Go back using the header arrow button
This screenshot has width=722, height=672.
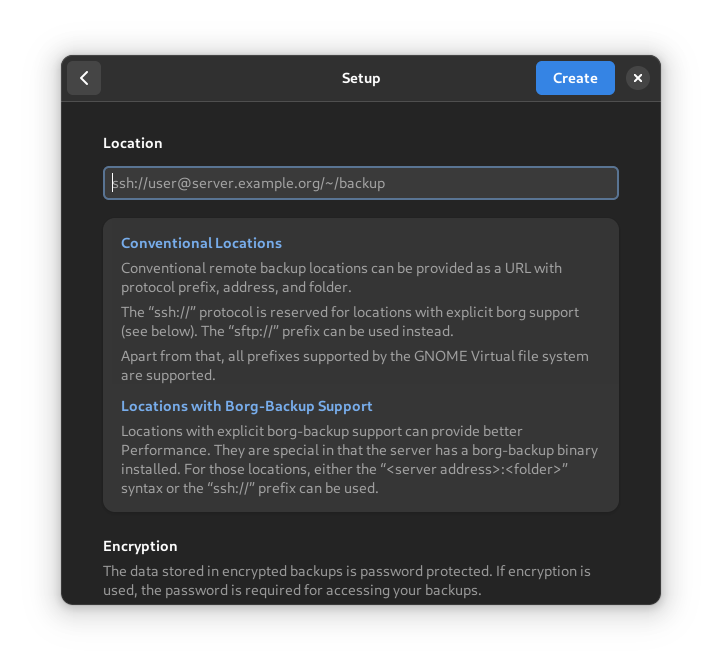point(84,78)
